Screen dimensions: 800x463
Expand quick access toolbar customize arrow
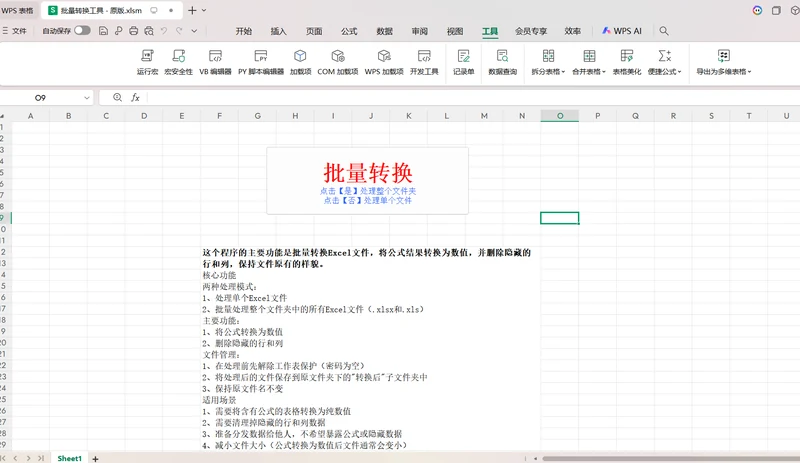pos(194,31)
